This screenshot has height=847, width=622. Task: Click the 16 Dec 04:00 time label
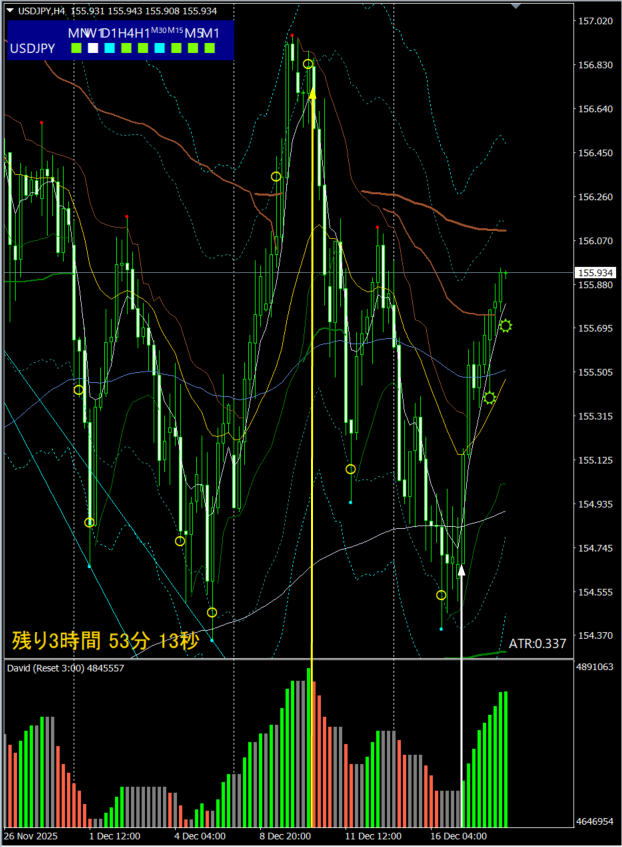(459, 836)
